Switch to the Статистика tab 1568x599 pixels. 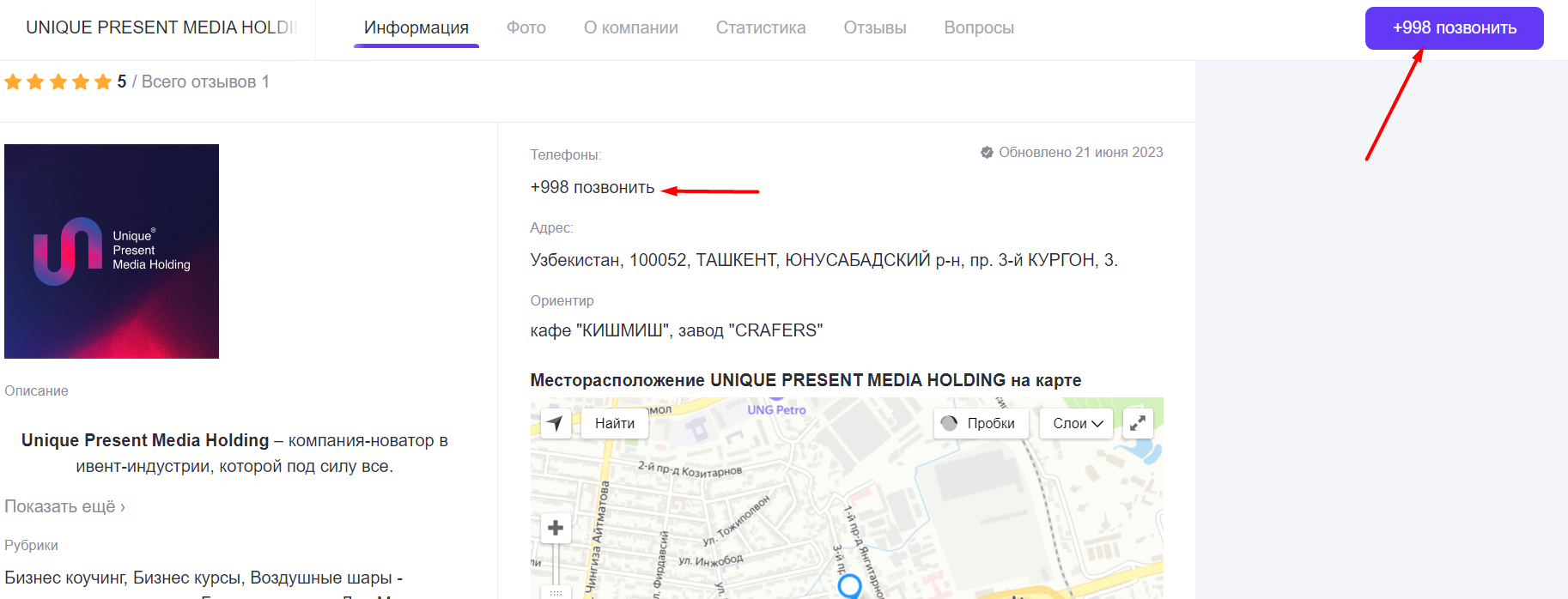tap(761, 27)
